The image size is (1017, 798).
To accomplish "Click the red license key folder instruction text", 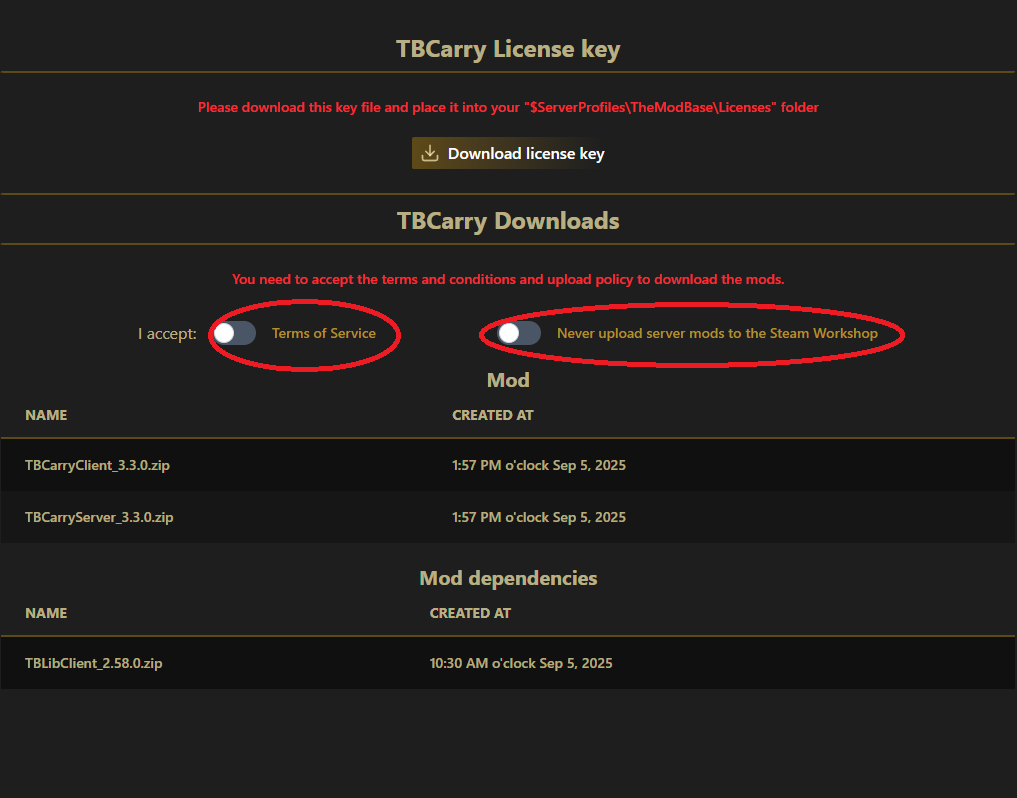I will pyautogui.click(x=508, y=107).
